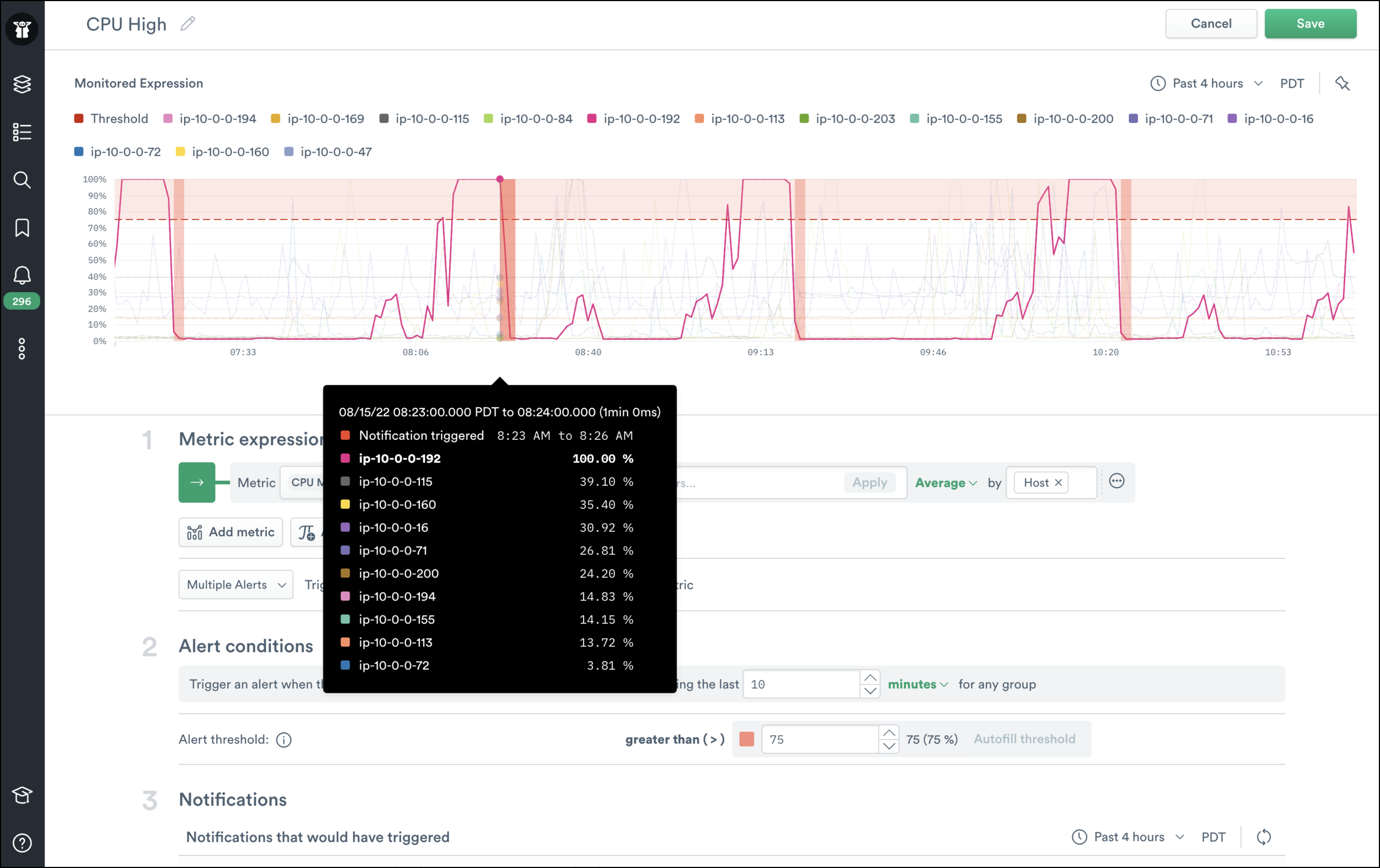Screen dimensions: 1380x868
Task: Open the Multiple Alerts dropdown
Action: [236, 585]
